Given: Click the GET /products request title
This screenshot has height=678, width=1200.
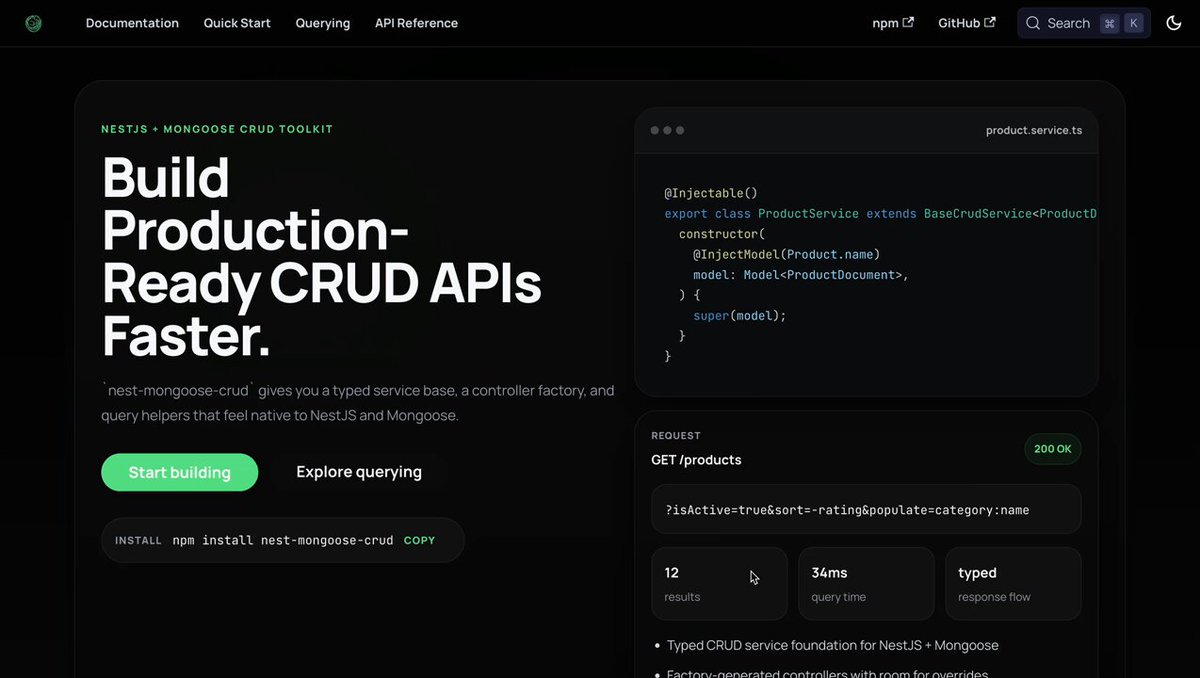Looking at the screenshot, I should [696, 460].
